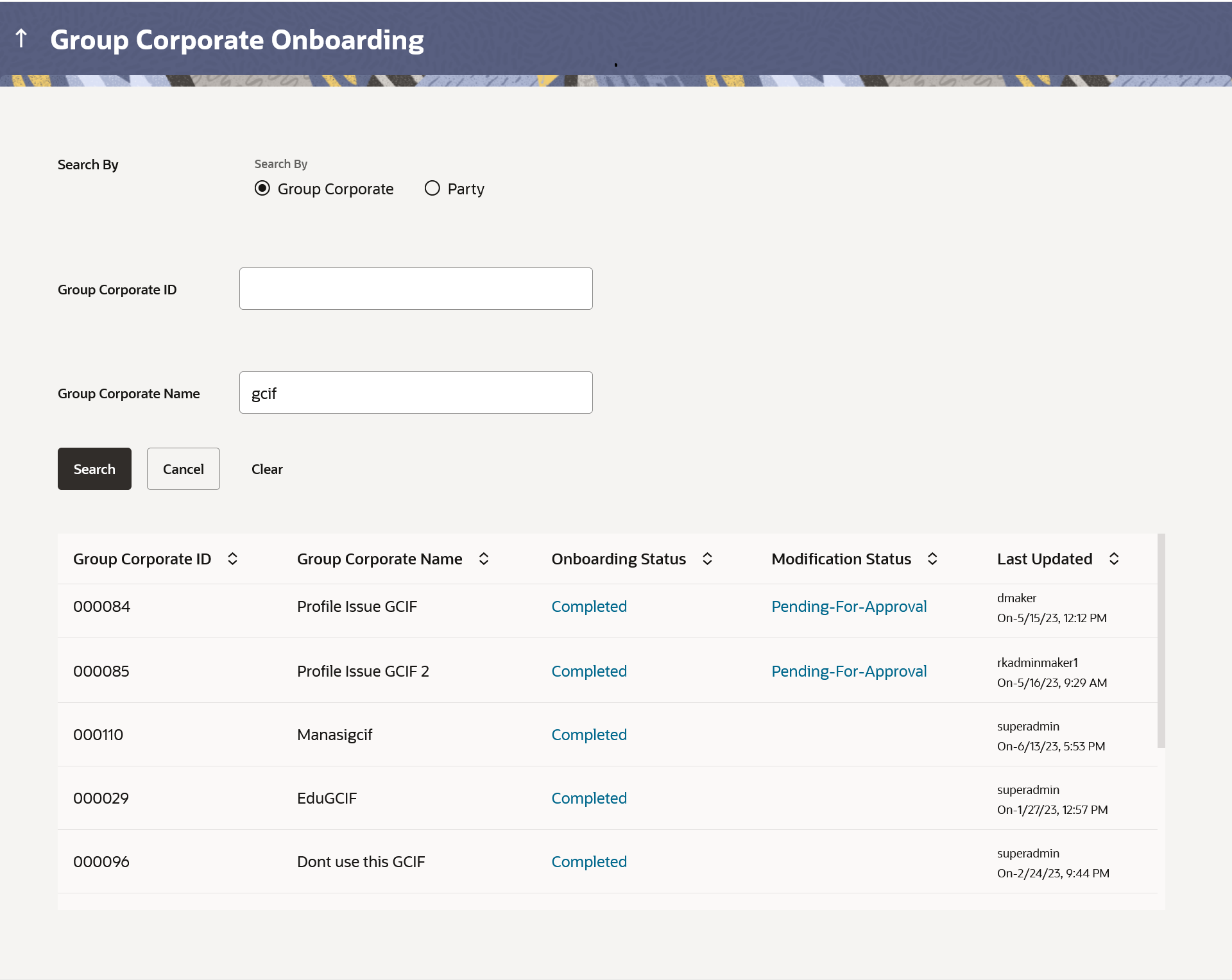Open Completed status for EduGCIF
The height and width of the screenshot is (980, 1232).
(589, 798)
